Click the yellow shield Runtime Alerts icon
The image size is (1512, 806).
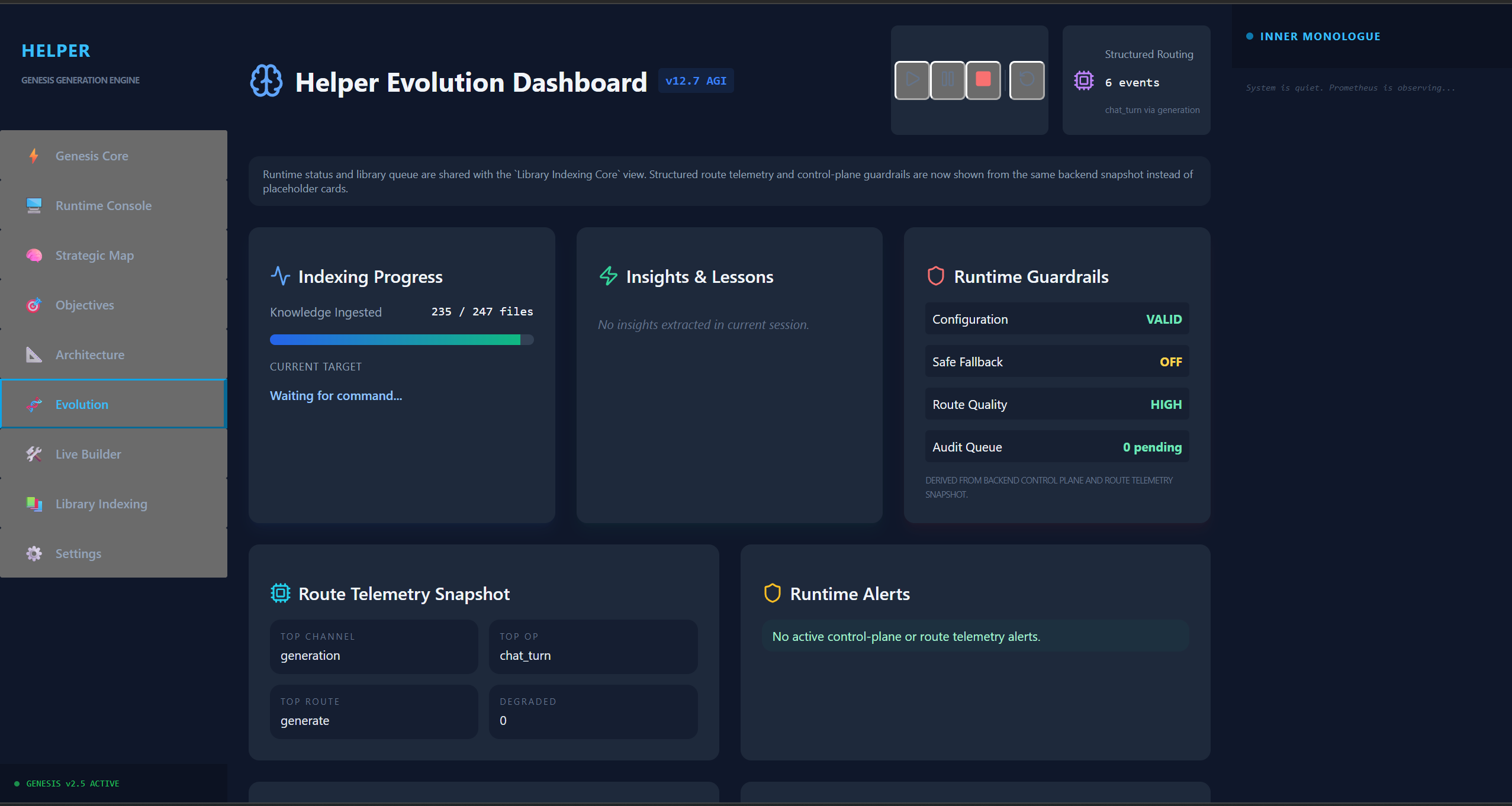coord(772,593)
